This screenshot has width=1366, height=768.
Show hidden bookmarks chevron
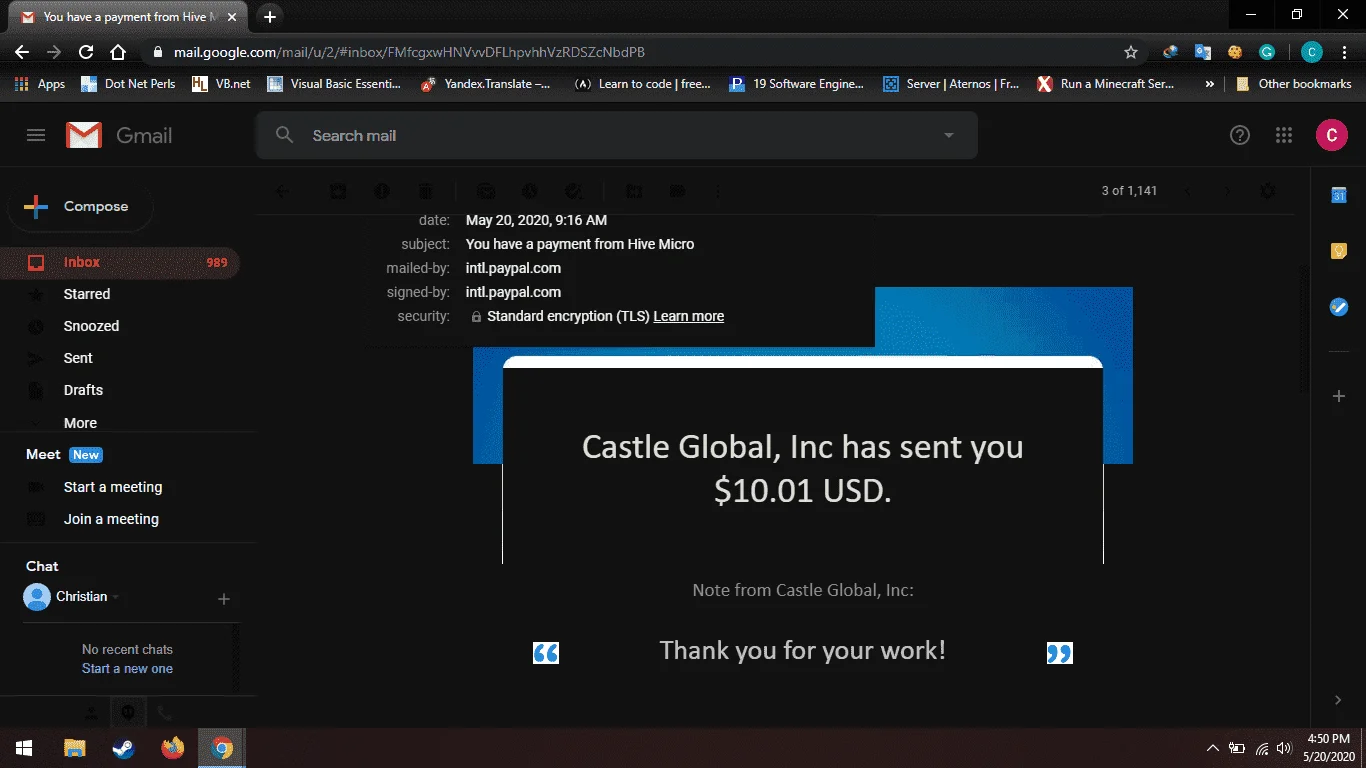[1210, 84]
